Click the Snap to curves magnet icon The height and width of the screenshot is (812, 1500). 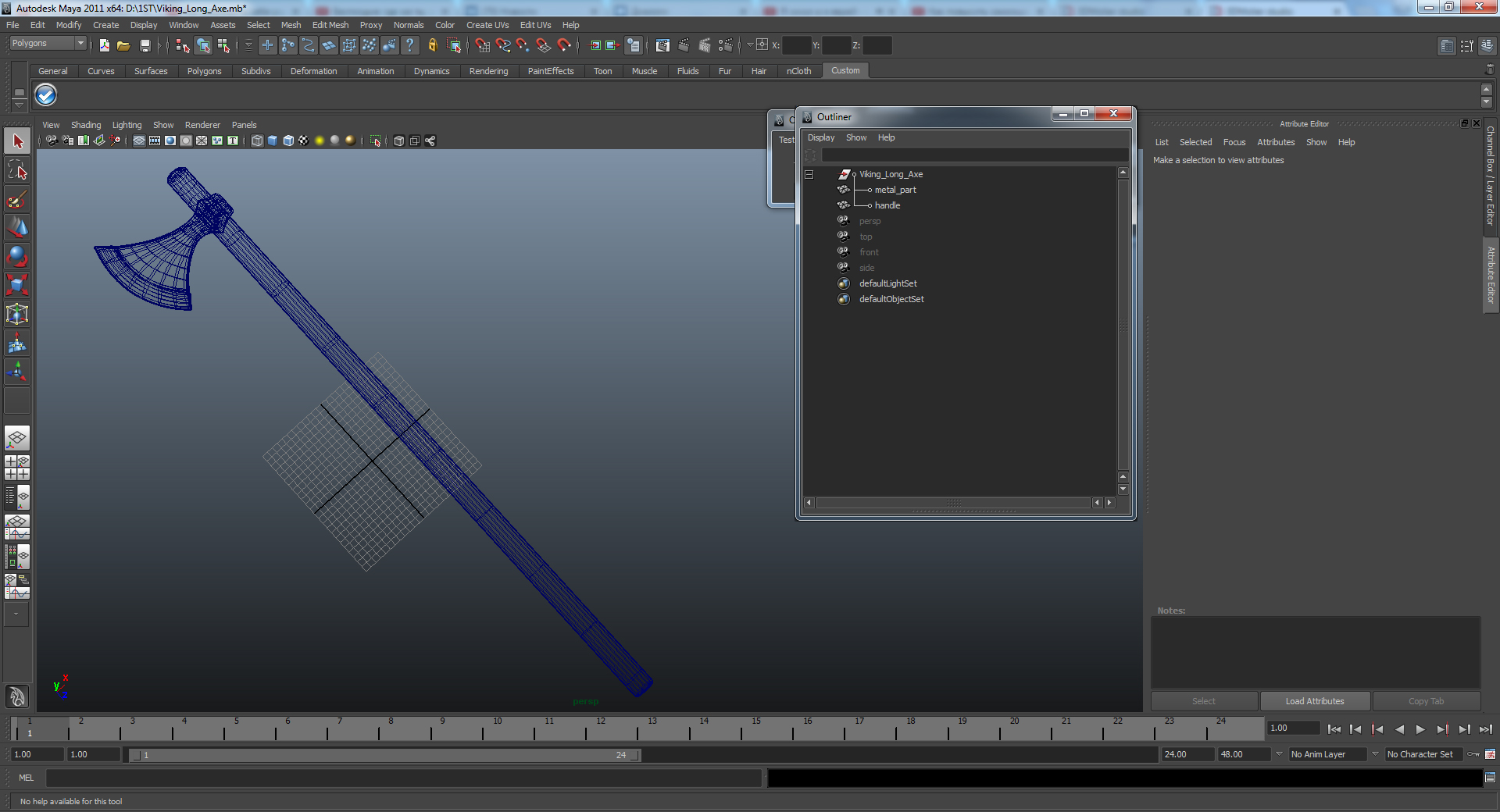pyautogui.click(x=503, y=46)
